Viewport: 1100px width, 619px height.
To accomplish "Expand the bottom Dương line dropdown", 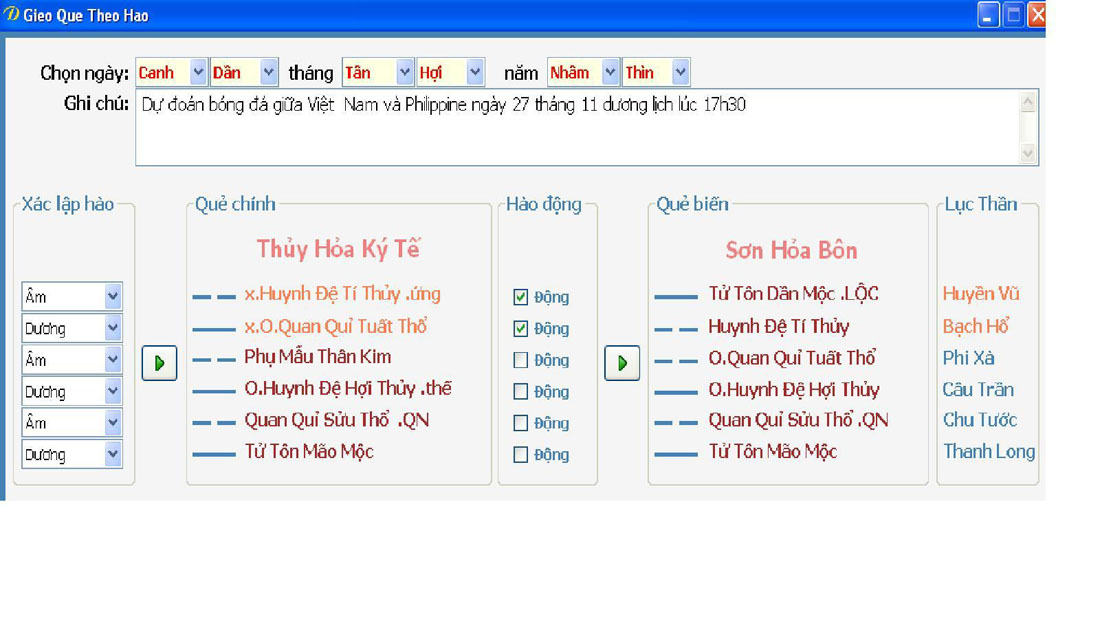I will click(112, 454).
